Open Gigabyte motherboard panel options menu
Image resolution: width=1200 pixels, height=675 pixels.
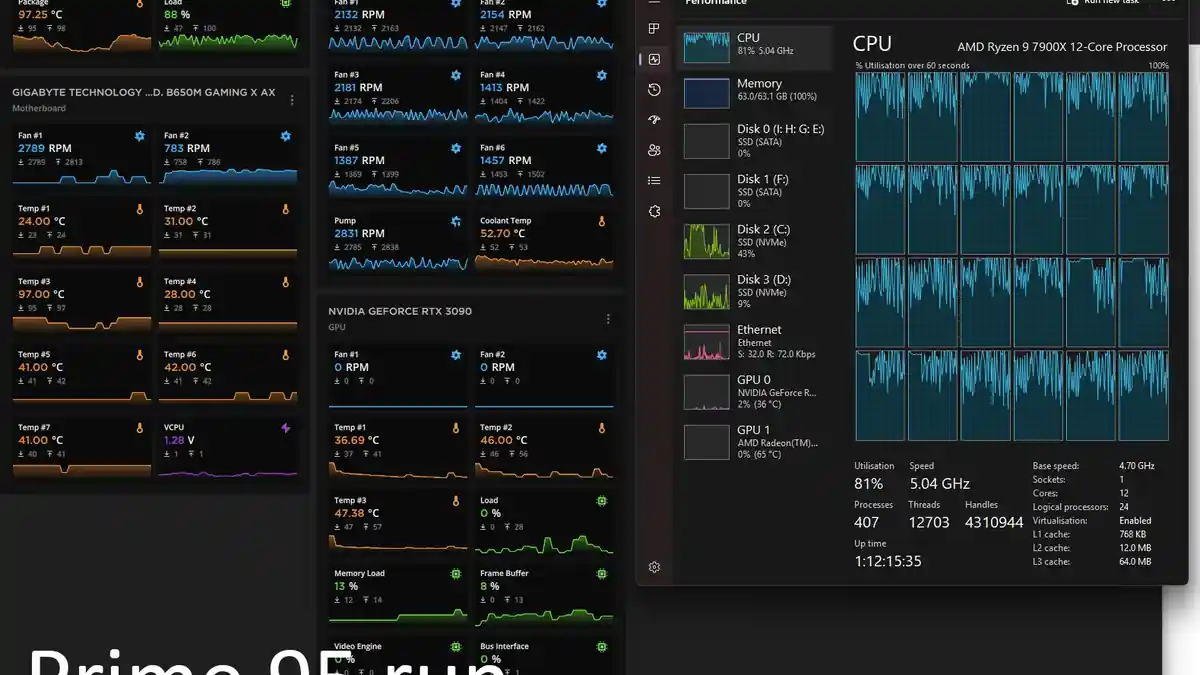coord(292,100)
